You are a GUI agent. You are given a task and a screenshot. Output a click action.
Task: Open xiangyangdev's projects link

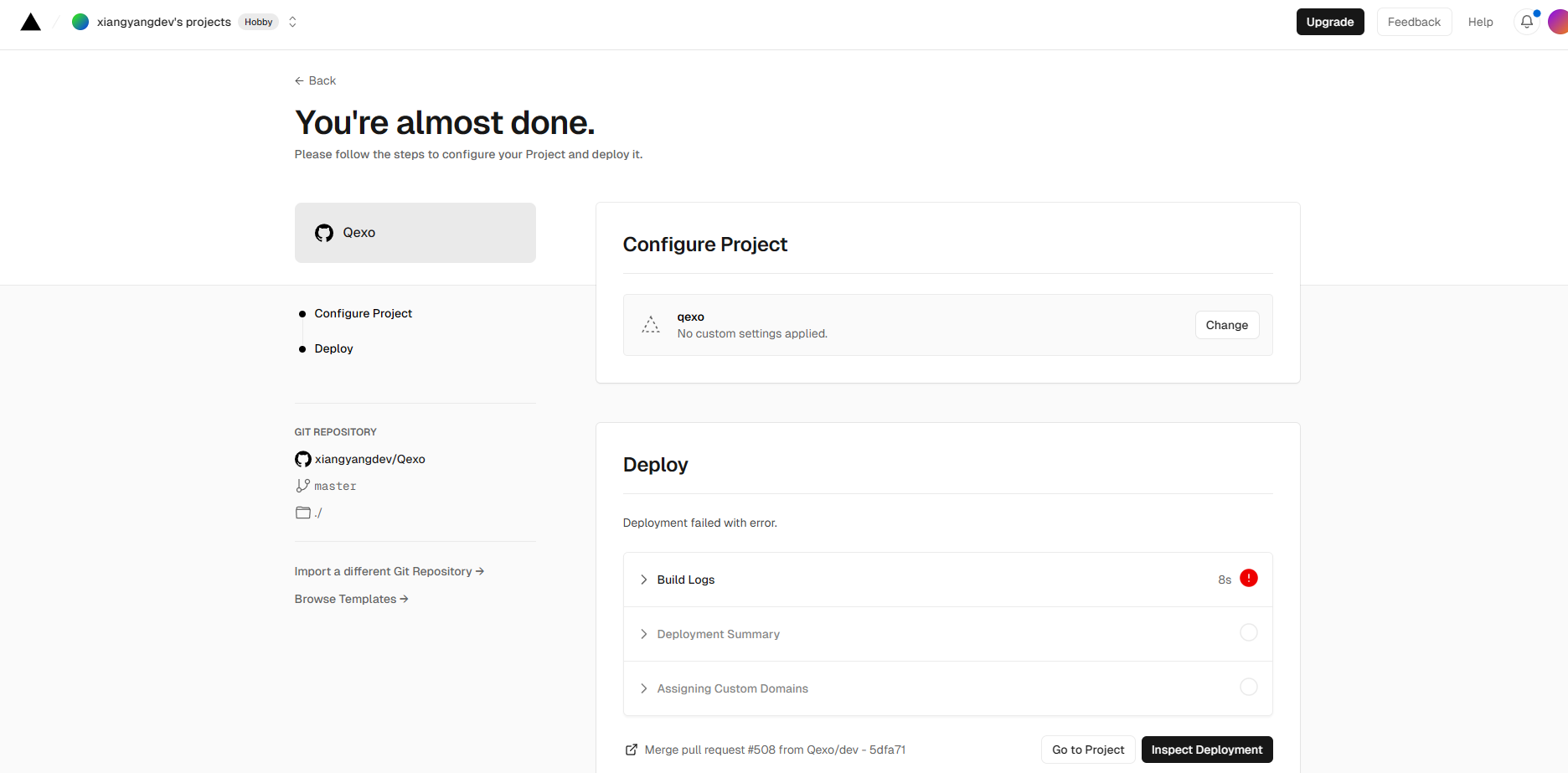pos(163,22)
